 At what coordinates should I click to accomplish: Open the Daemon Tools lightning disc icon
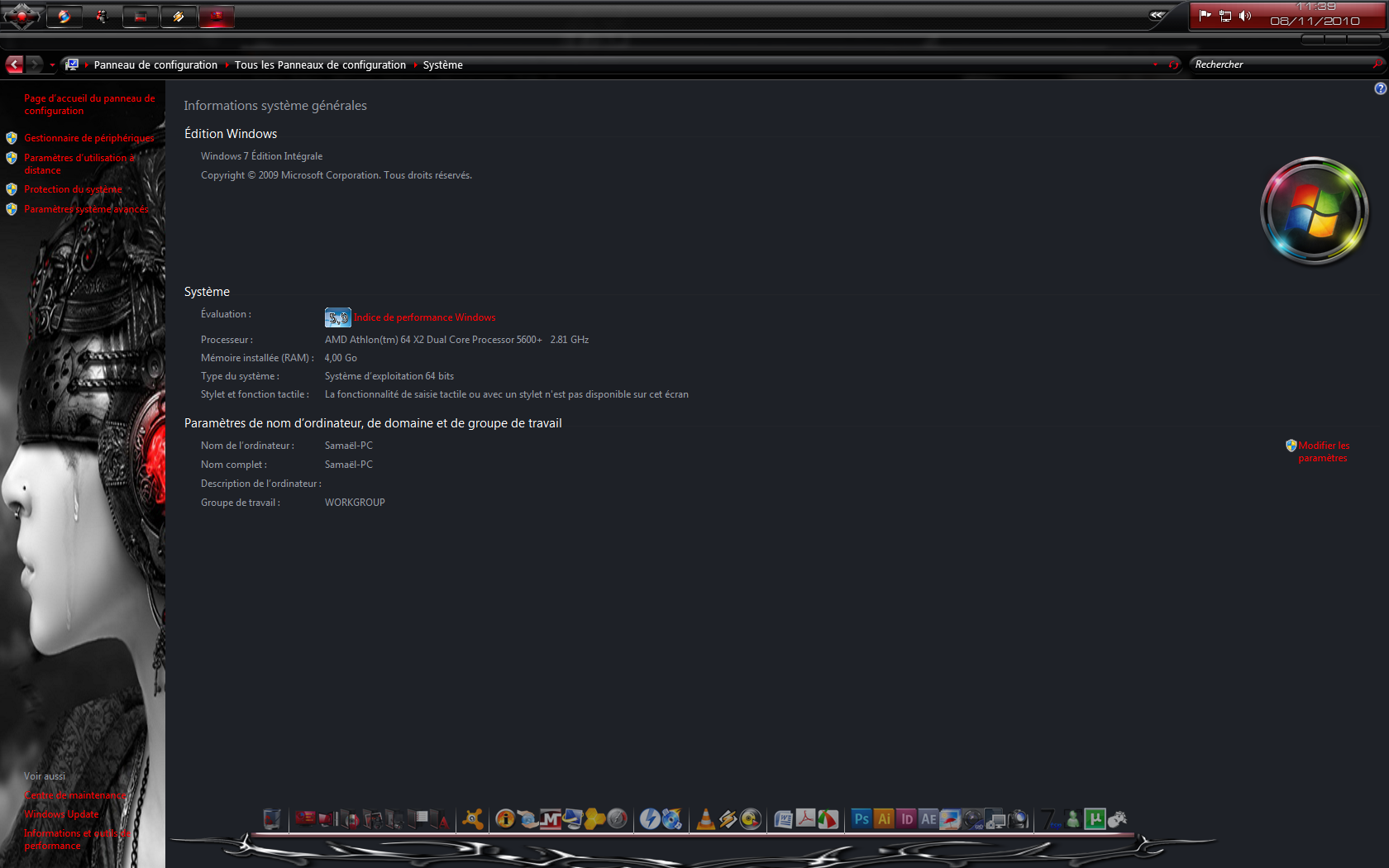pyautogui.click(x=650, y=819)
